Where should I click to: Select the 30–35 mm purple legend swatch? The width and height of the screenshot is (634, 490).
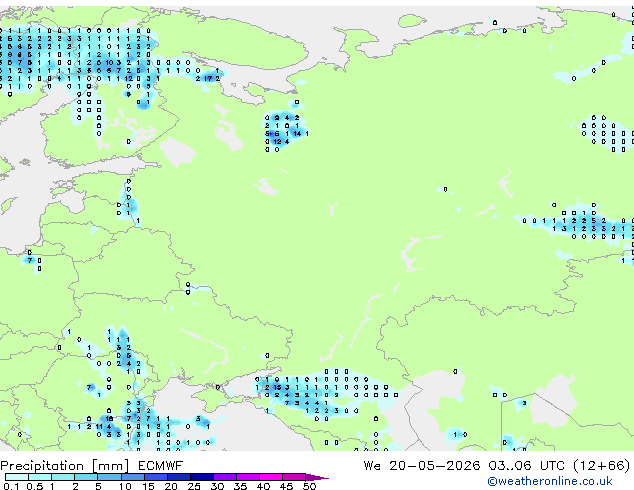tap(224, 477)
